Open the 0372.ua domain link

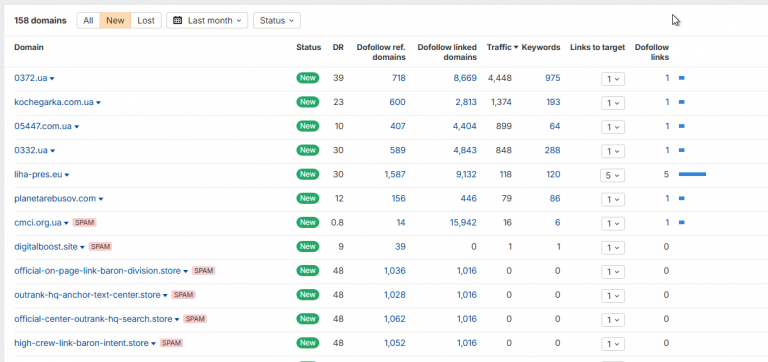pyautogui.click(x=31, y=78)
